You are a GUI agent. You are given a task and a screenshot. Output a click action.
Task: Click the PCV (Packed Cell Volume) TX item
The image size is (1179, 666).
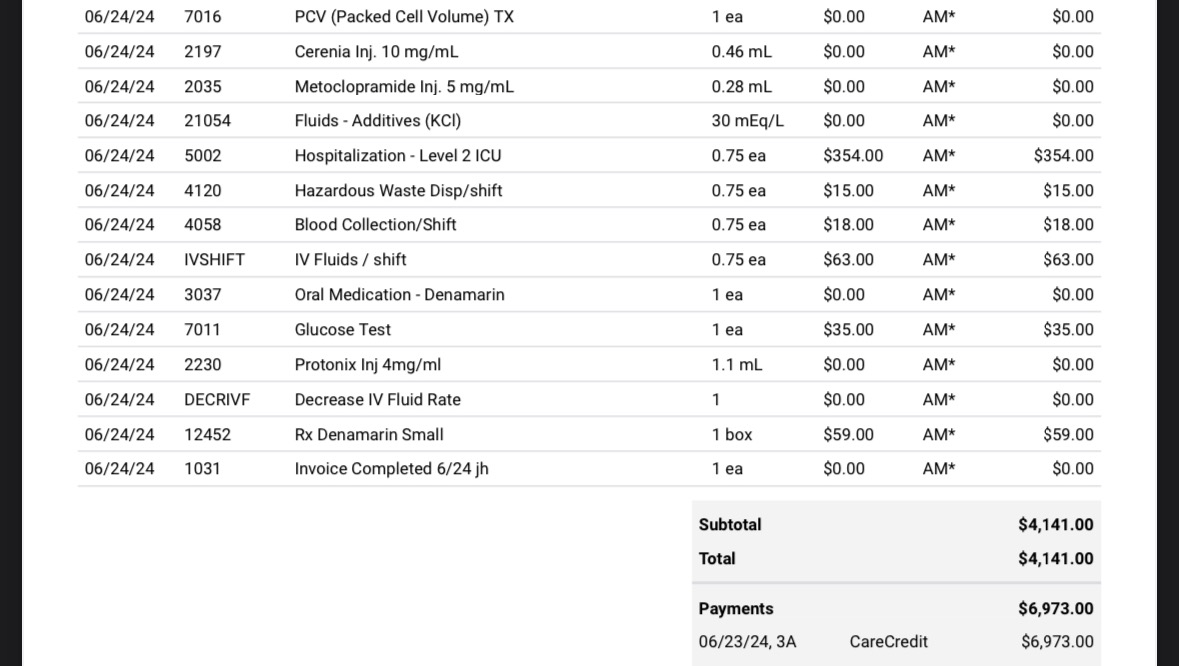click(404, 17)
